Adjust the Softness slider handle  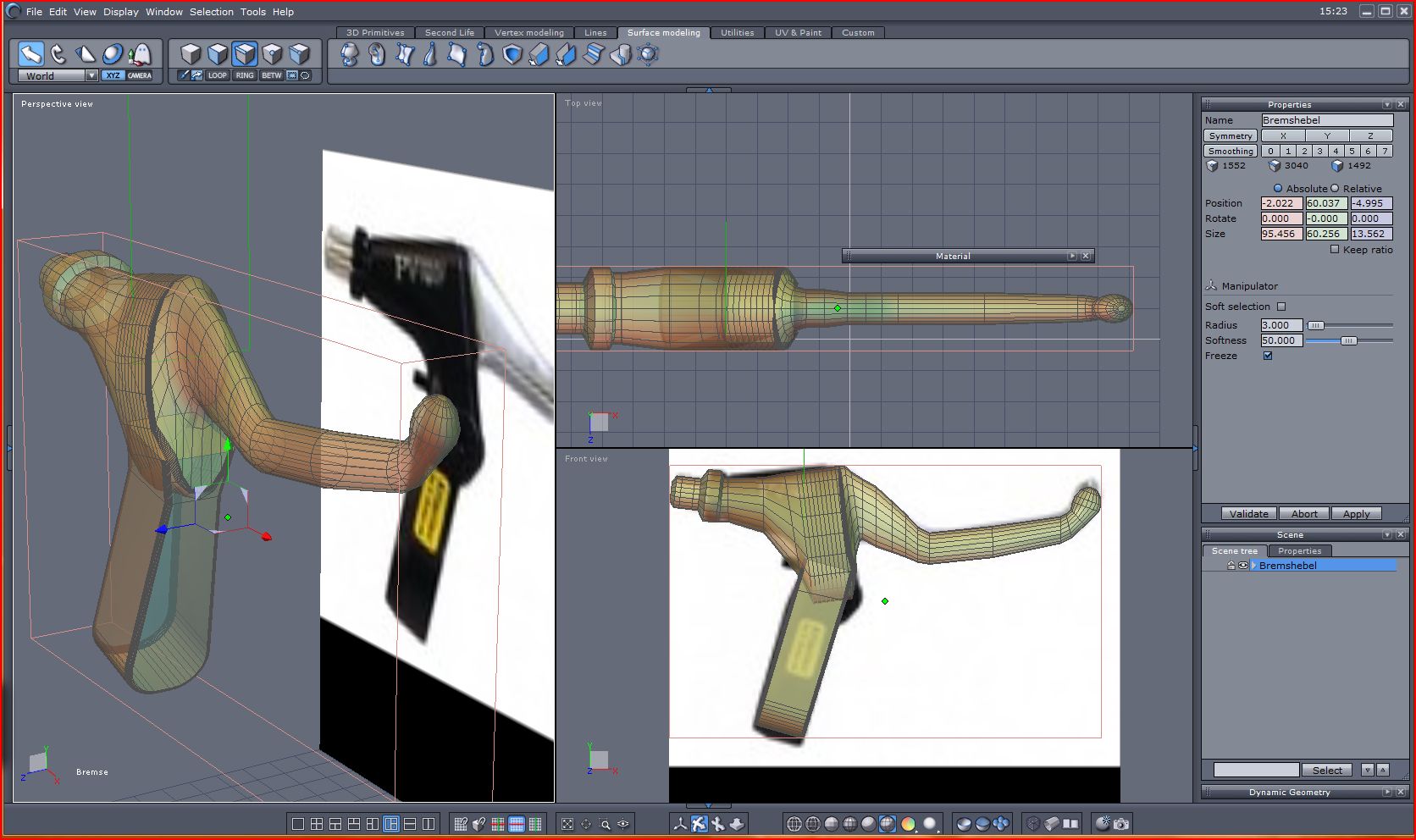pos(1348,340)
